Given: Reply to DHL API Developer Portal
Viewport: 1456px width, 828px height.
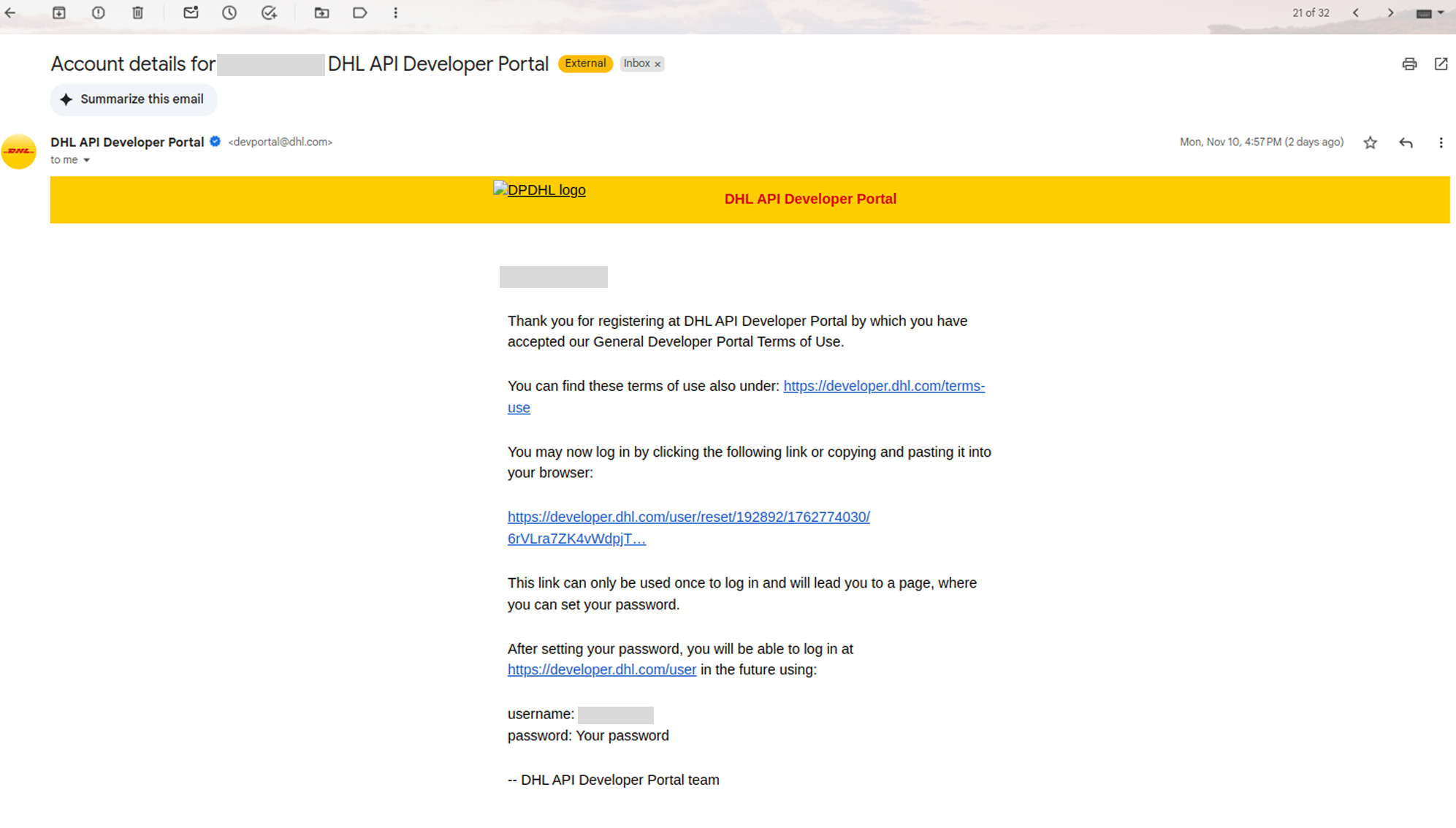Looking at the screenshot, I should tap(1406, 143).
